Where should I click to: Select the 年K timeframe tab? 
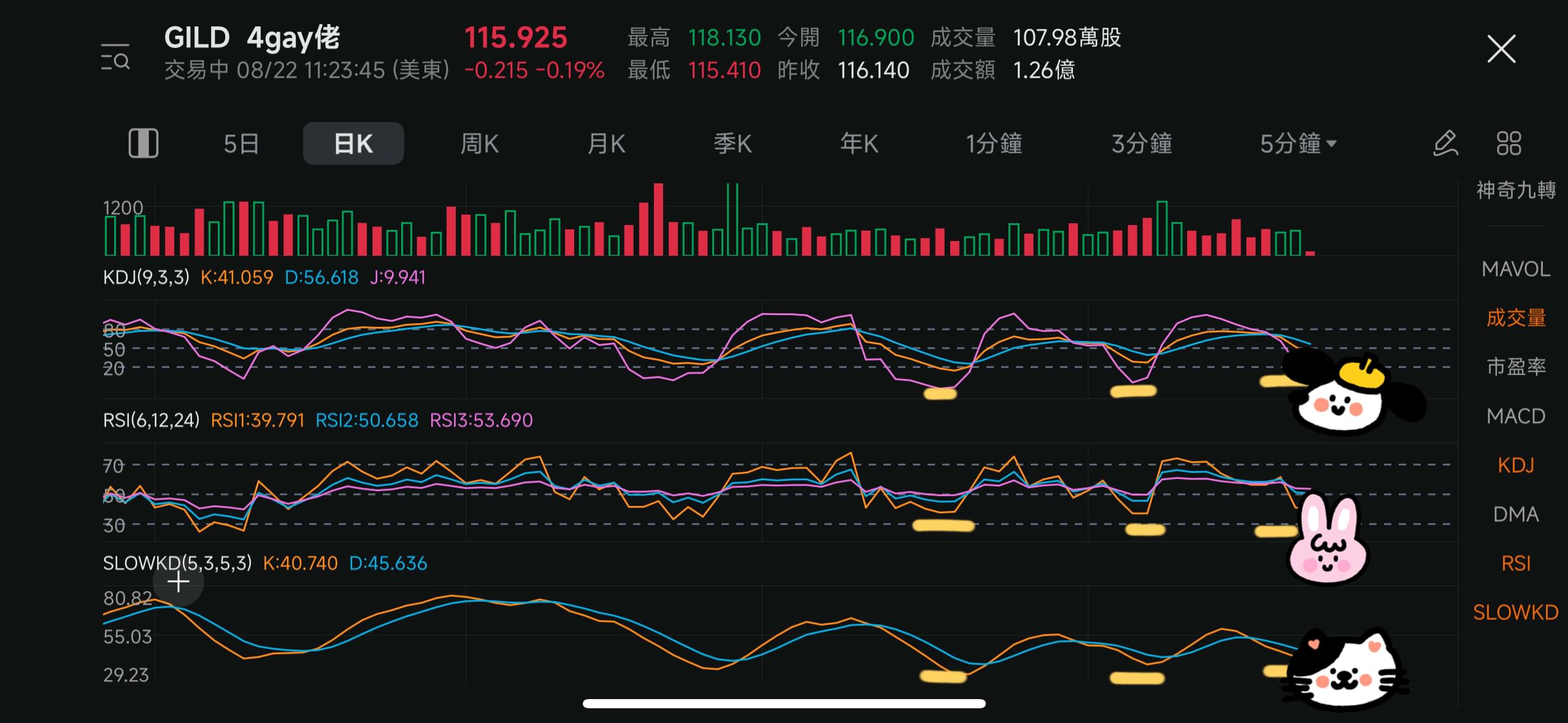coord(859,144)
